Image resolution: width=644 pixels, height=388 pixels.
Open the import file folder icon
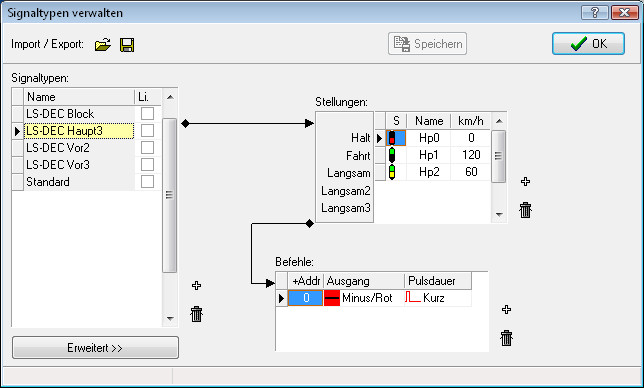point(102,44)
